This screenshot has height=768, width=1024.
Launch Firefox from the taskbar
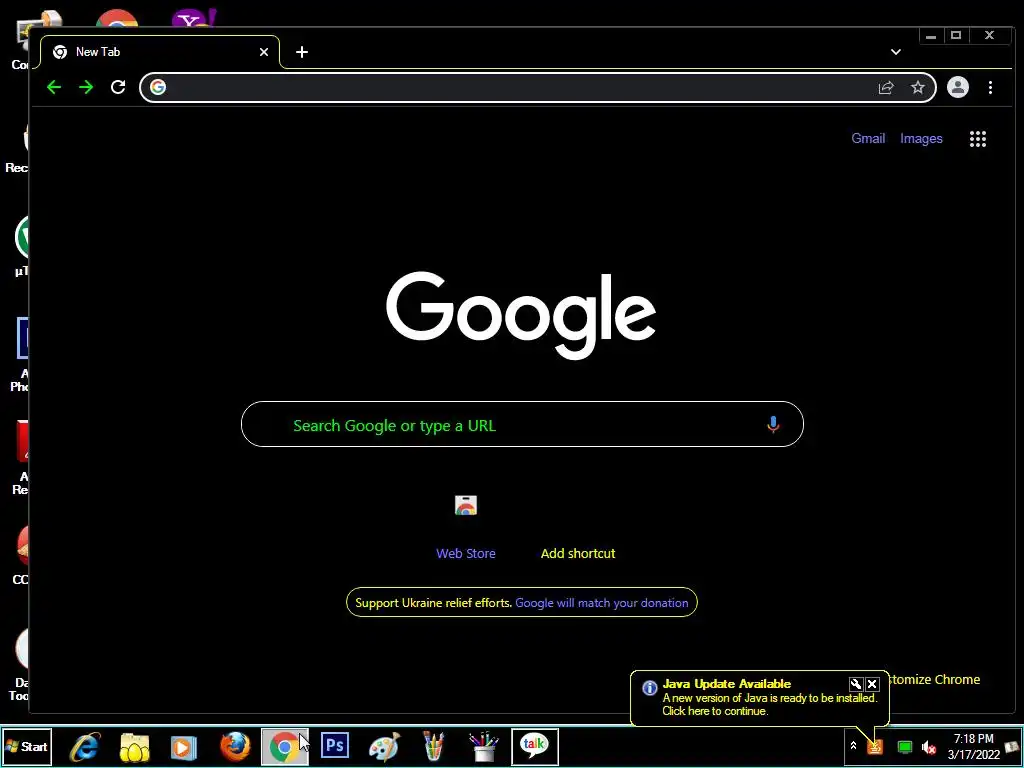[x=234, y=746]
